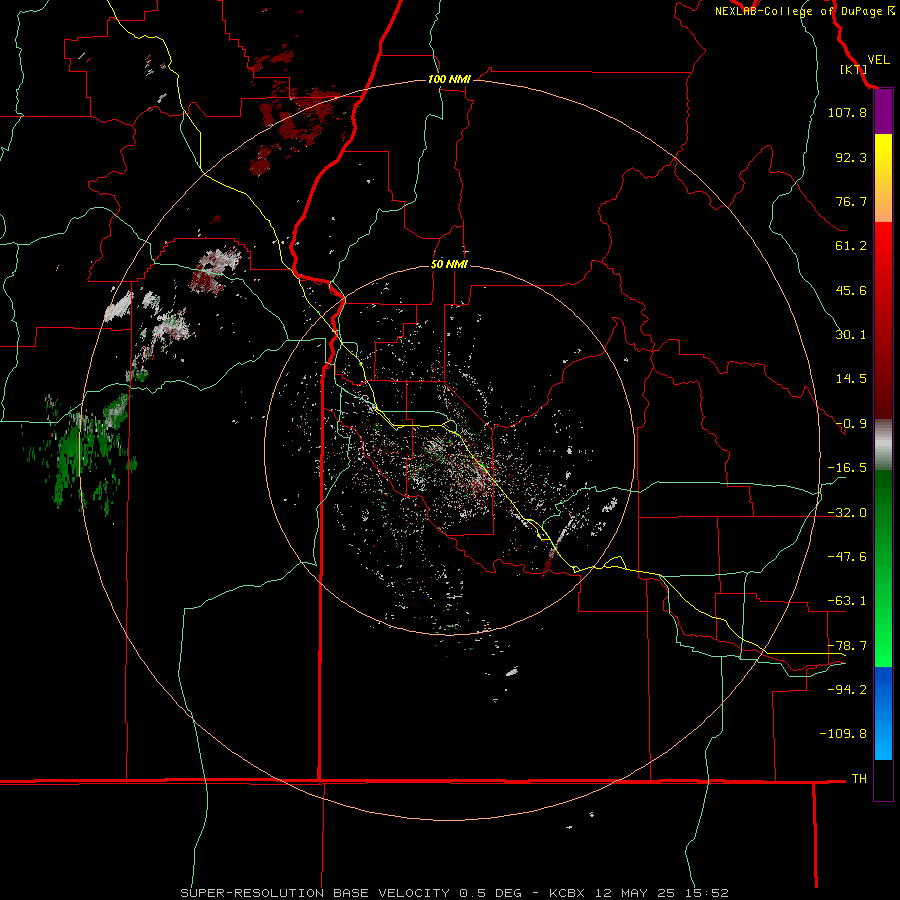Select the -16.5 legend value
This screenshot has height=900, width=900.
tap(847, 468)
